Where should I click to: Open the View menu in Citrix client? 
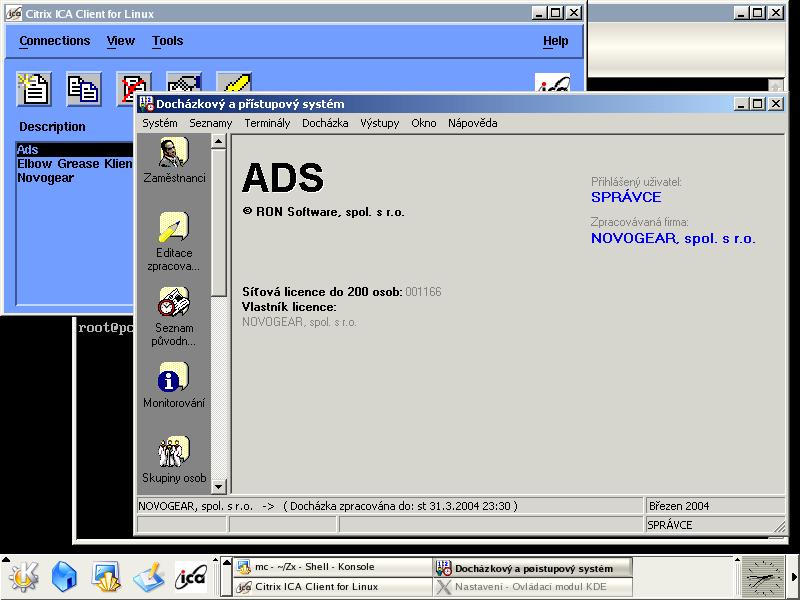(x=121, y=41)
